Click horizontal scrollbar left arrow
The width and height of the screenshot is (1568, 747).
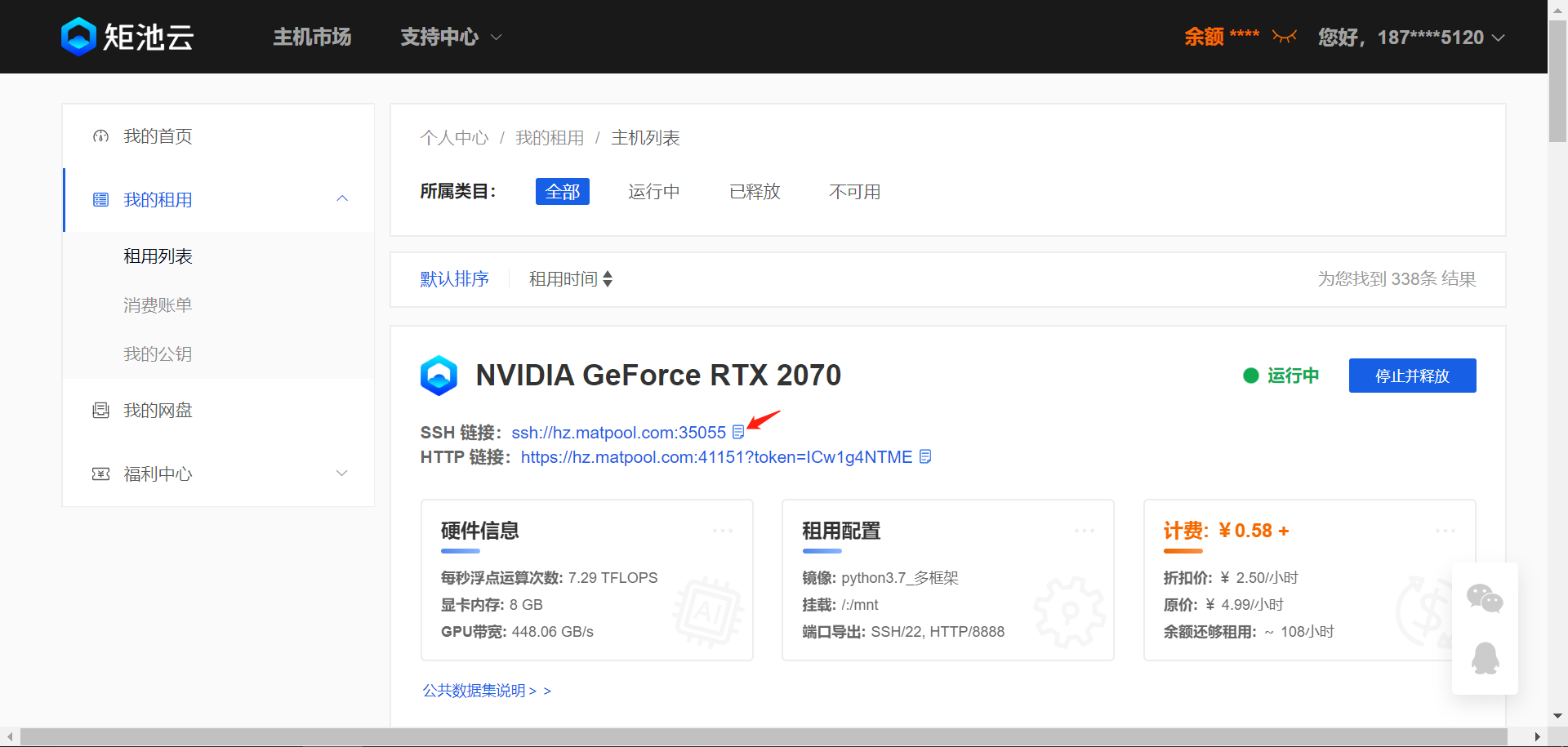[x=10, y=737]
